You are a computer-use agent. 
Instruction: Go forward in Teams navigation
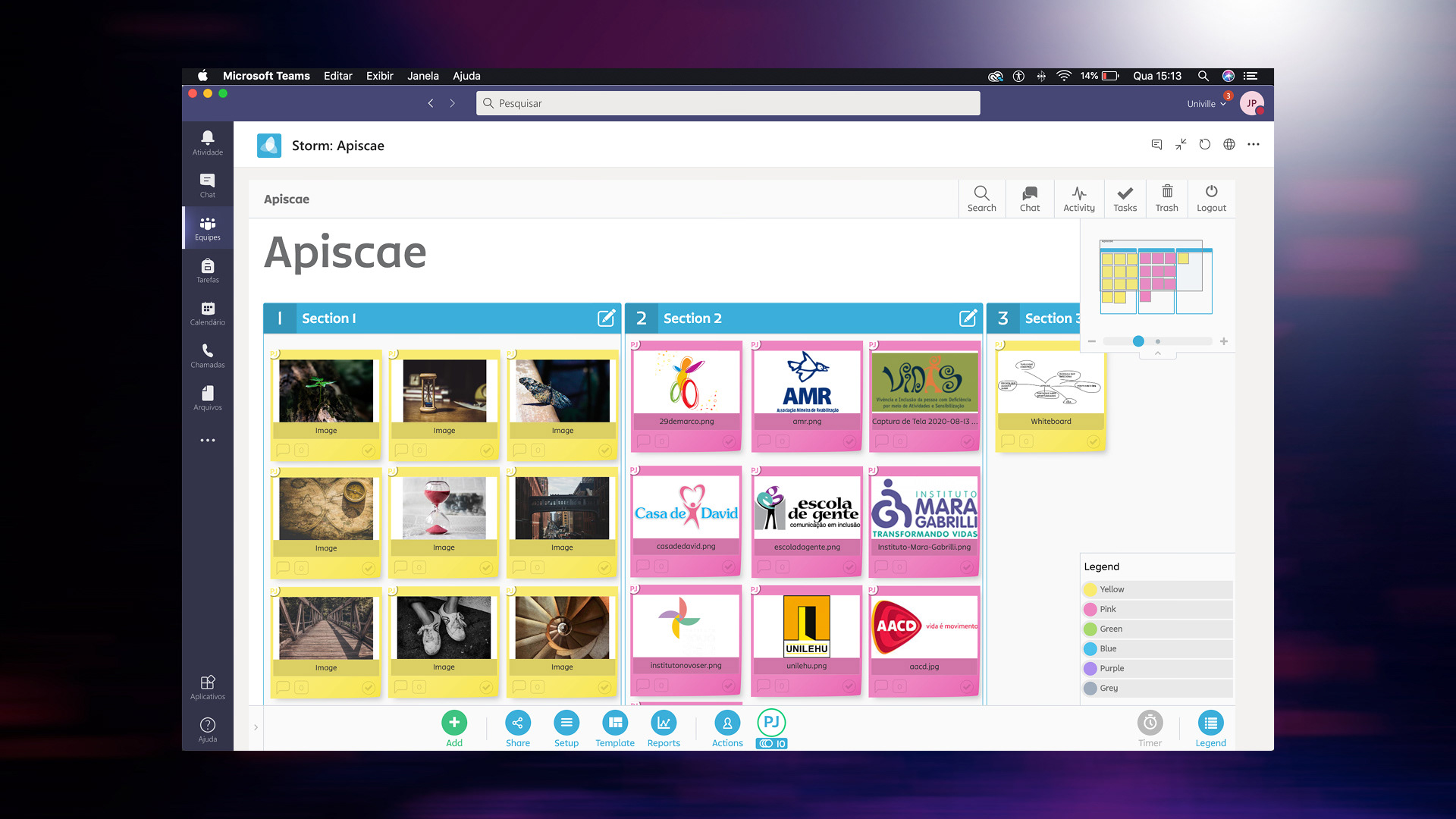[453, 103]
